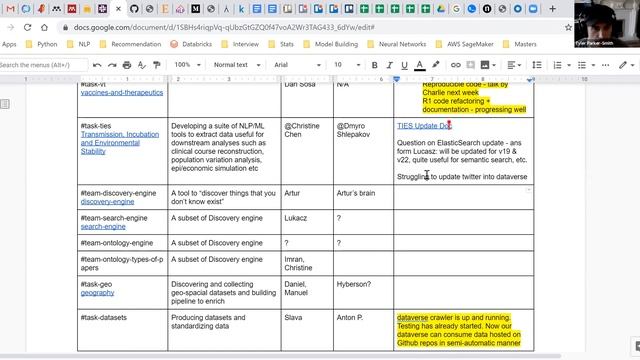Expand the bulleted list style dropdown arrow

pyautogui.click(x=593, y=65)
